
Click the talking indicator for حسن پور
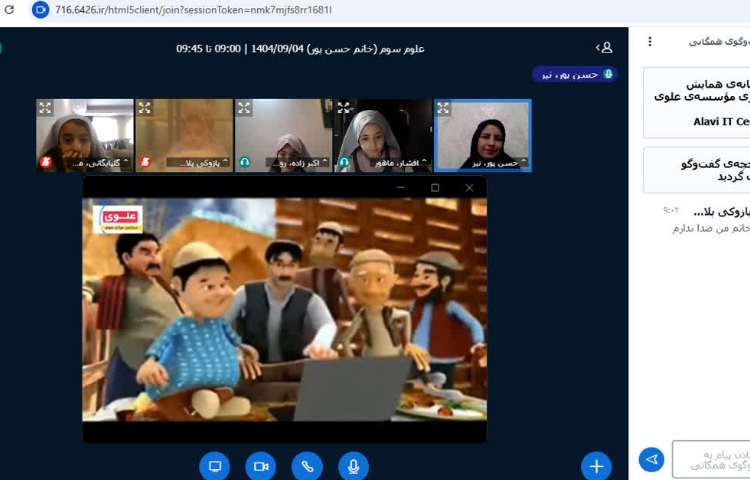coord(574,74)
